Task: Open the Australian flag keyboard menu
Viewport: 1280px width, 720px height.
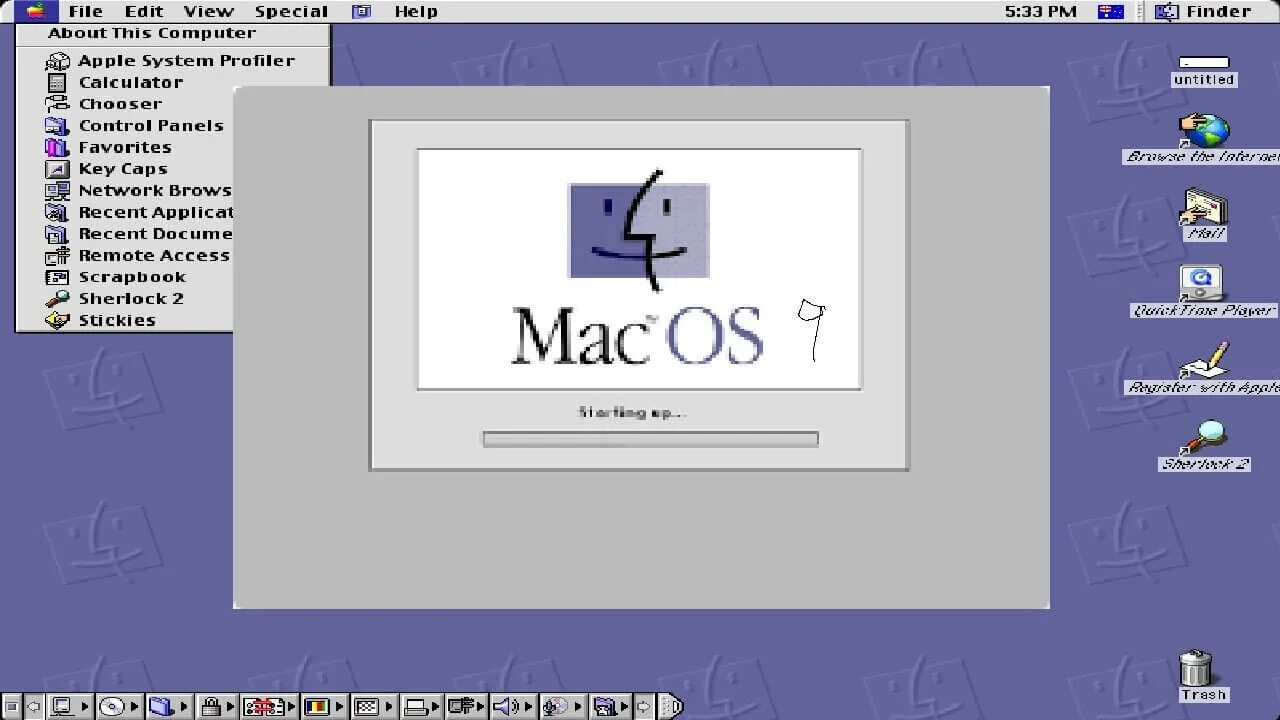Action: pyautogui.click(x=1110, y=11)
